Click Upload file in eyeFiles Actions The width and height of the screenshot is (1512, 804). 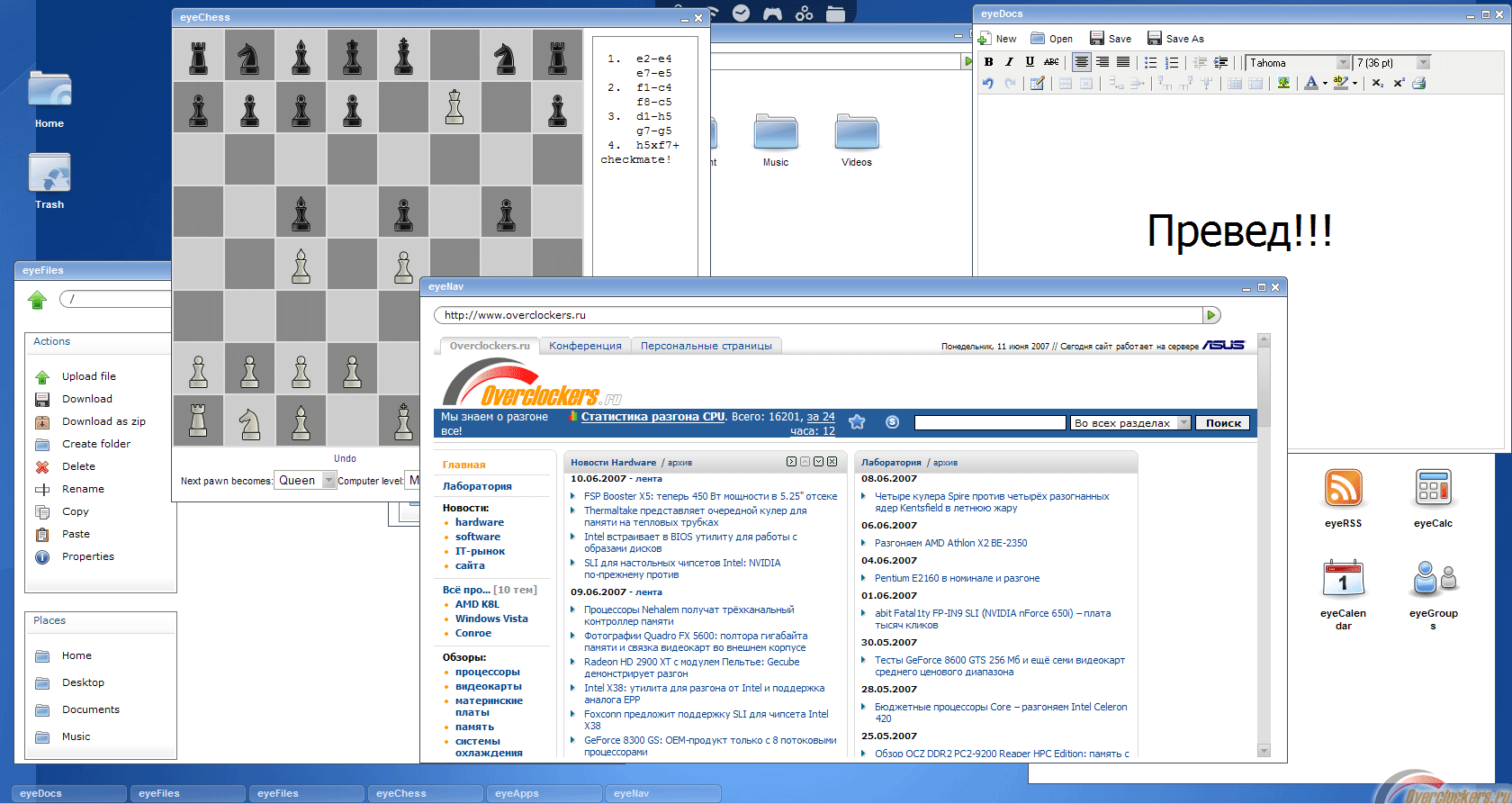(x=88, y=376)
